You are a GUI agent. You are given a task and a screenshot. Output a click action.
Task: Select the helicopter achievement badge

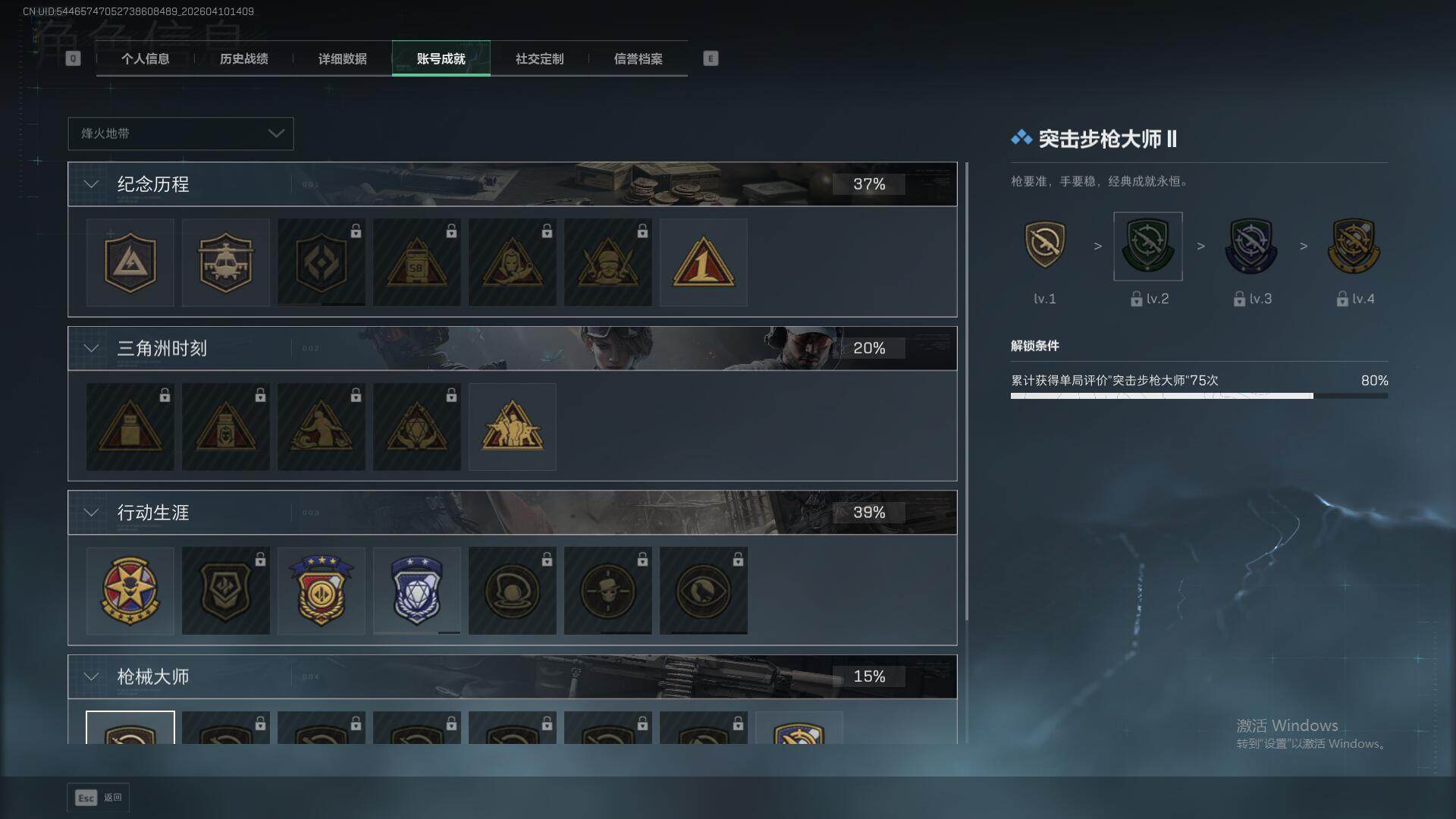tap(225, 262)
